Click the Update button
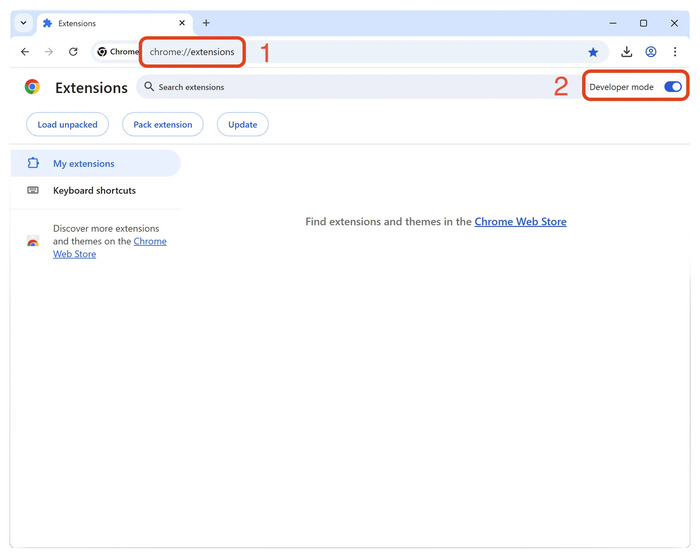Screen dimensions: 700x558 coord(243,125)
